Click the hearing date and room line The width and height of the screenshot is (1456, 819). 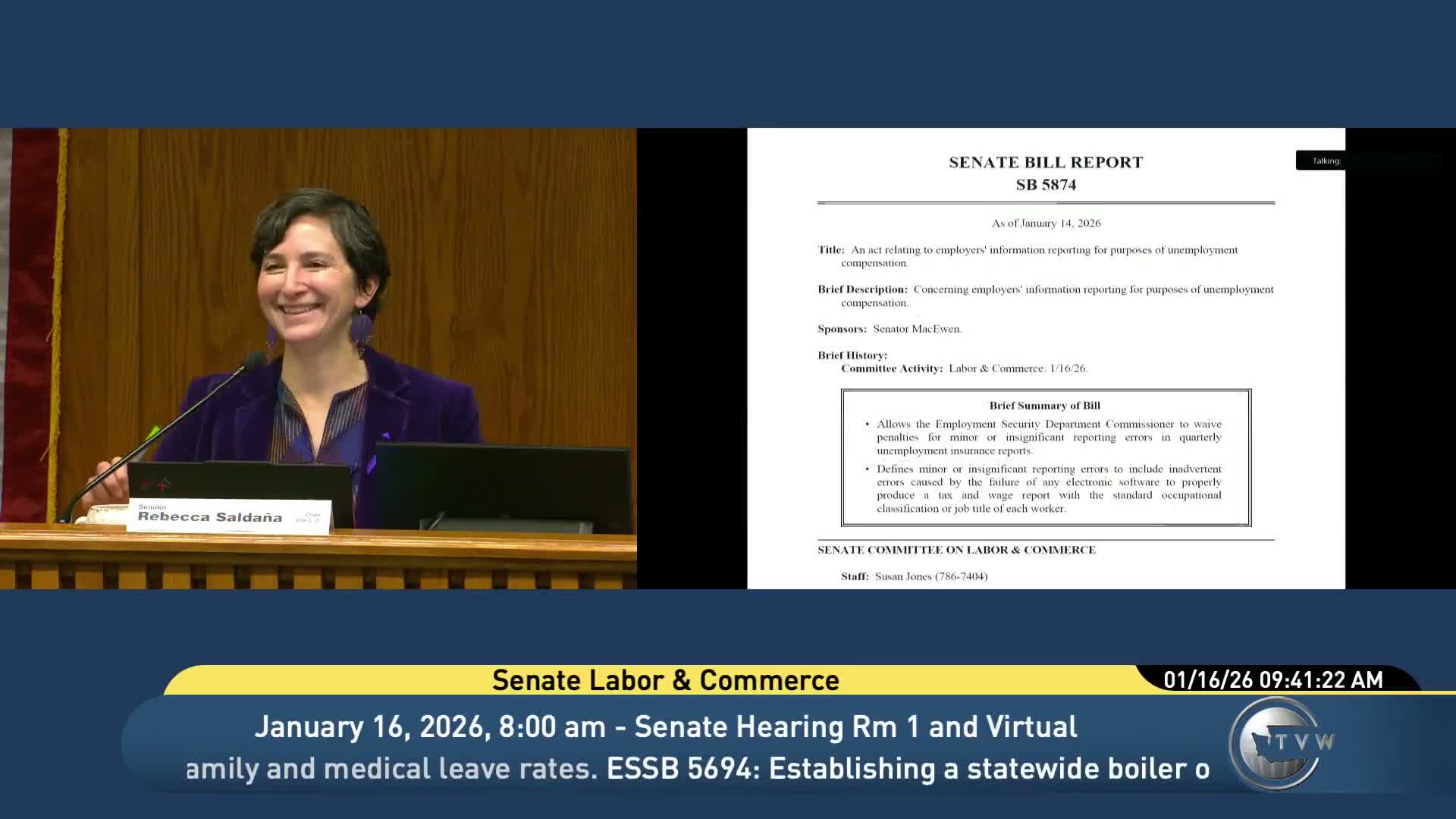pyautogui.click(x=665, y=726)
